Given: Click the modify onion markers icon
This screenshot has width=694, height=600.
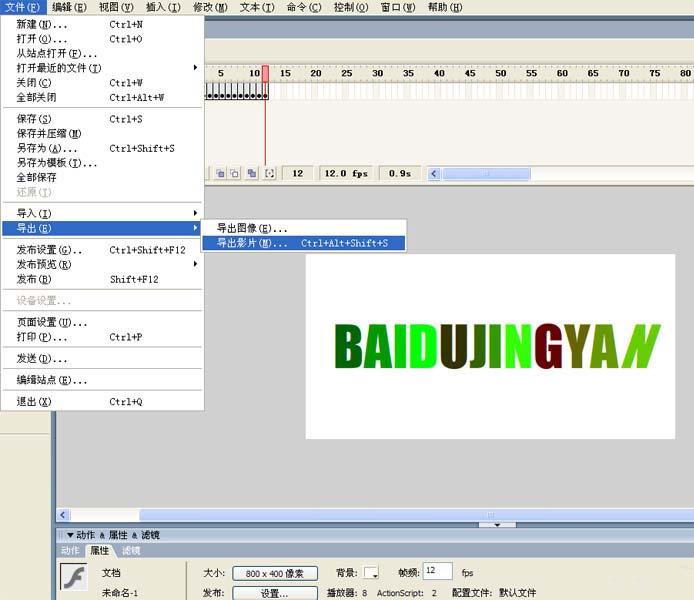Looking at the screenshot, I should (269, 173).
